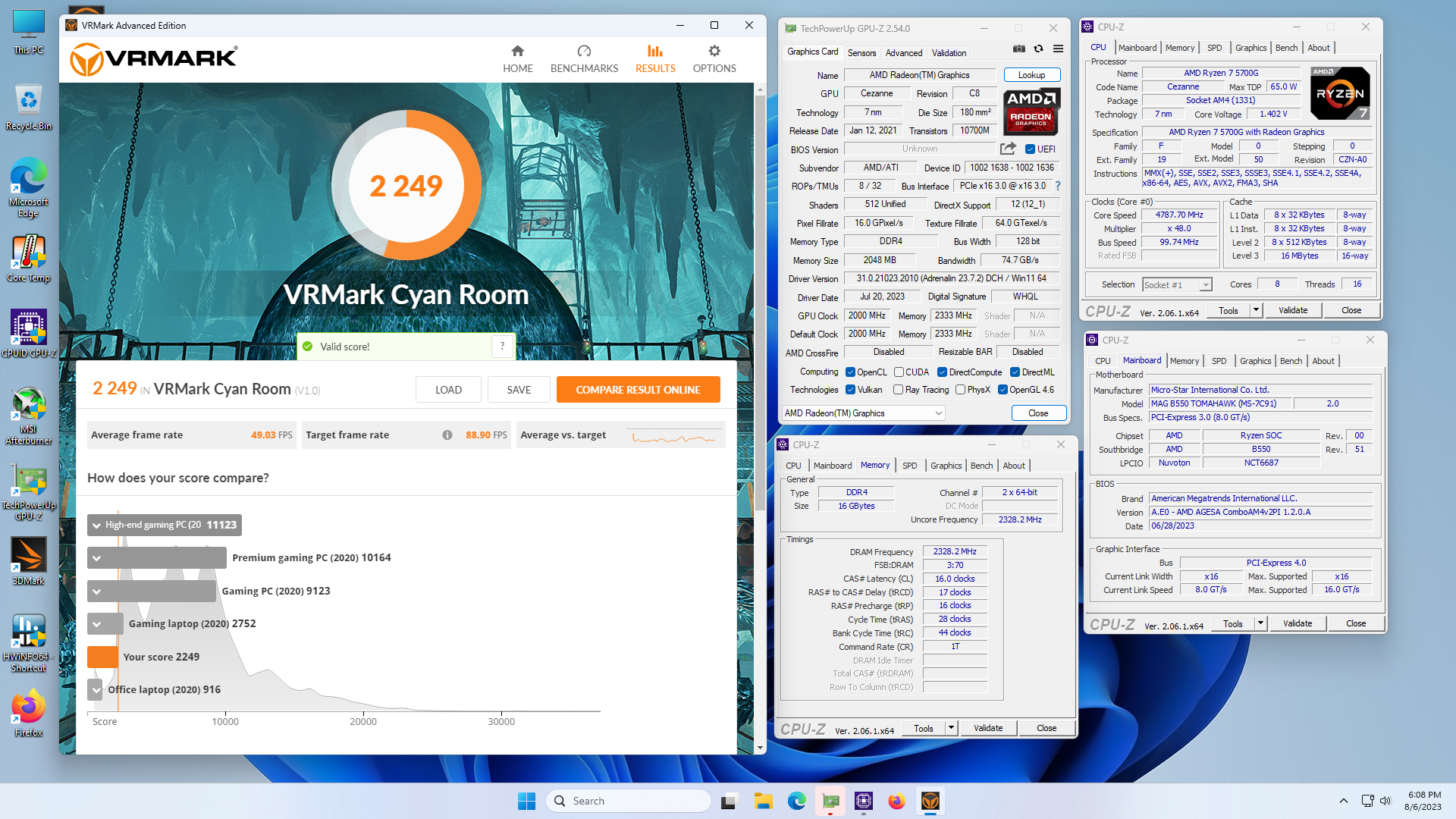Click the valid score help question mark
Screen dimensions: 1456x819
click(x=502, y=347)
